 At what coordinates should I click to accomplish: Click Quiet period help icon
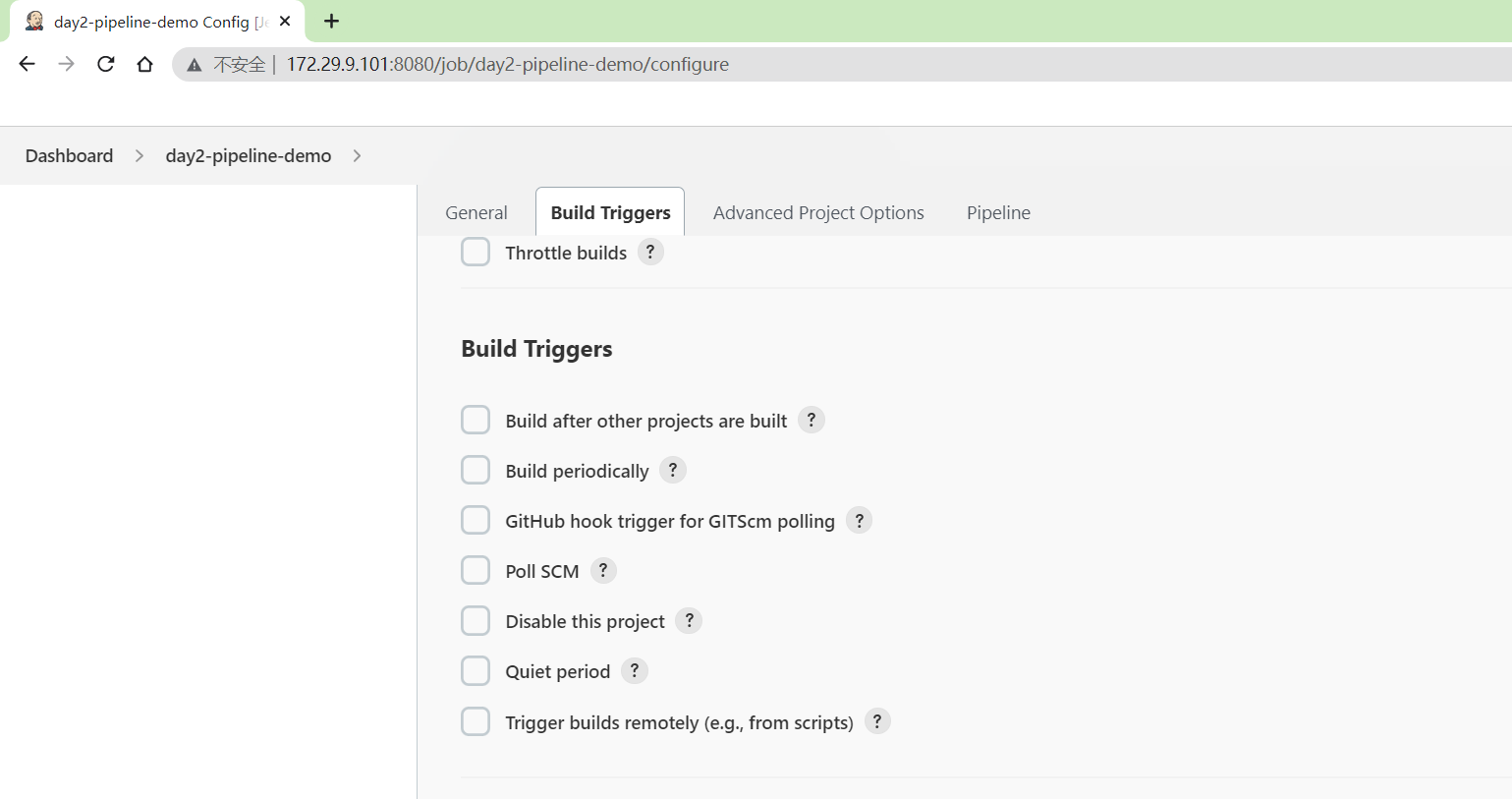(x=635, y=670)
